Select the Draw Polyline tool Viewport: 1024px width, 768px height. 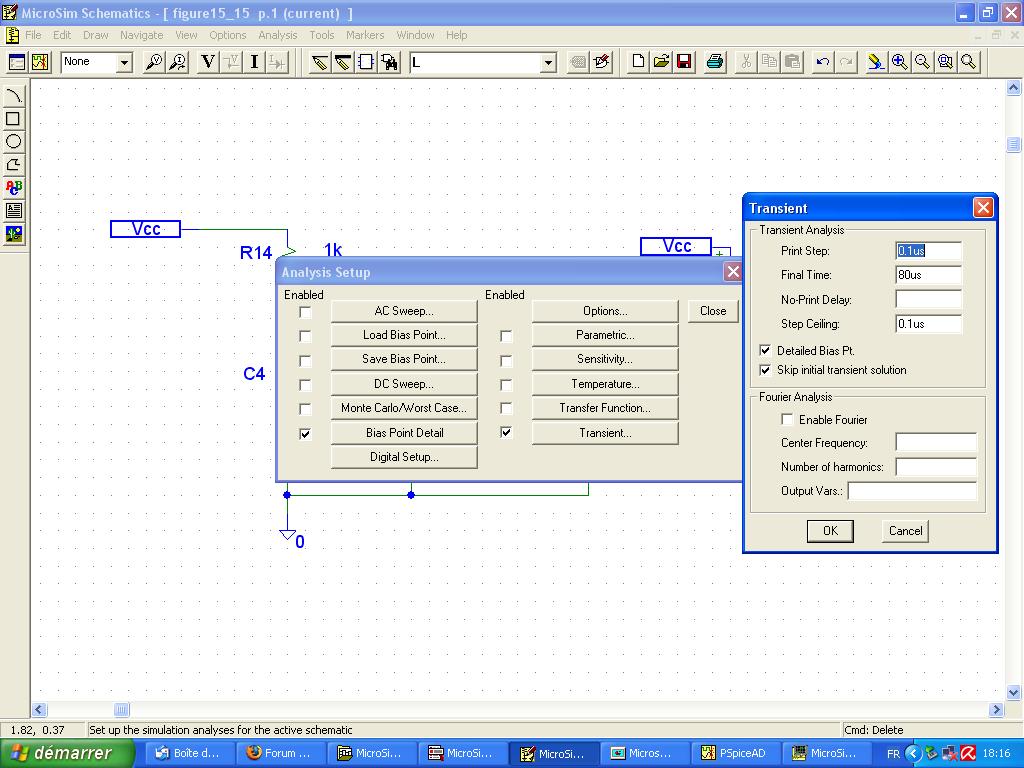[13, 165]
